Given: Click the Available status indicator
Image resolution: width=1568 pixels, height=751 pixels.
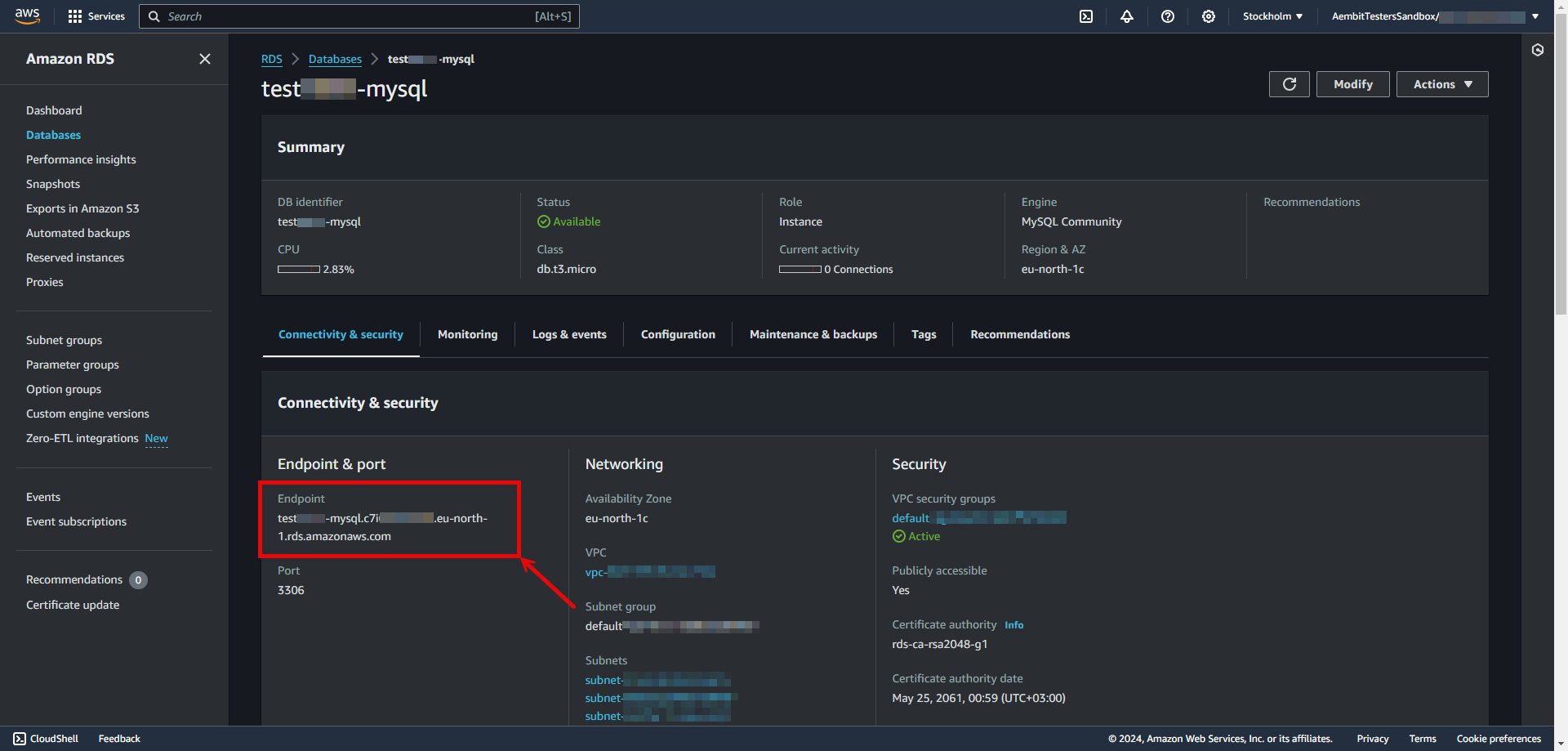Looking at the screenshot, I should 568,221.
